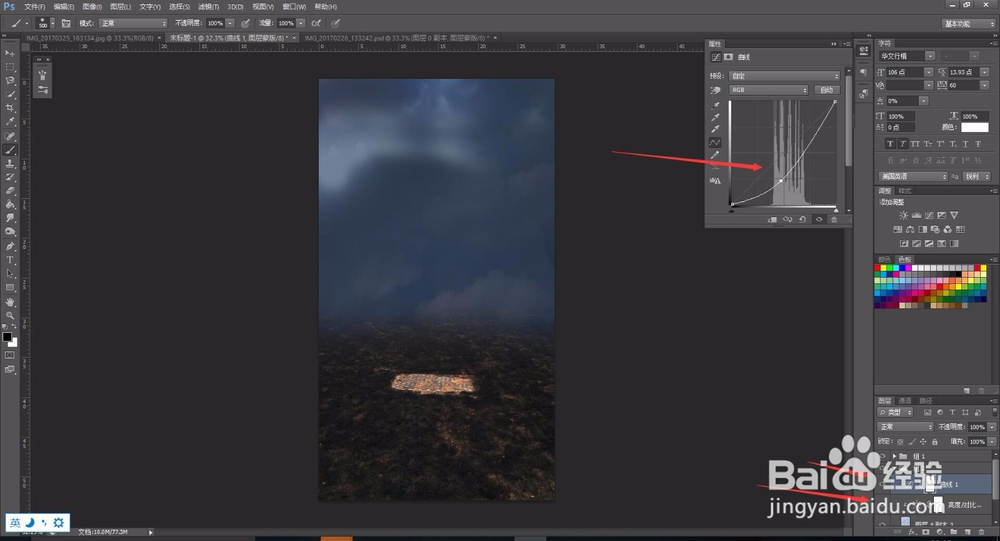Viewport: 1000px width, 541px height.
Task: Add a Brightness/Contrast adjustment from Adjustments panel
Action: pyautogui.click(x=903, y=216)
